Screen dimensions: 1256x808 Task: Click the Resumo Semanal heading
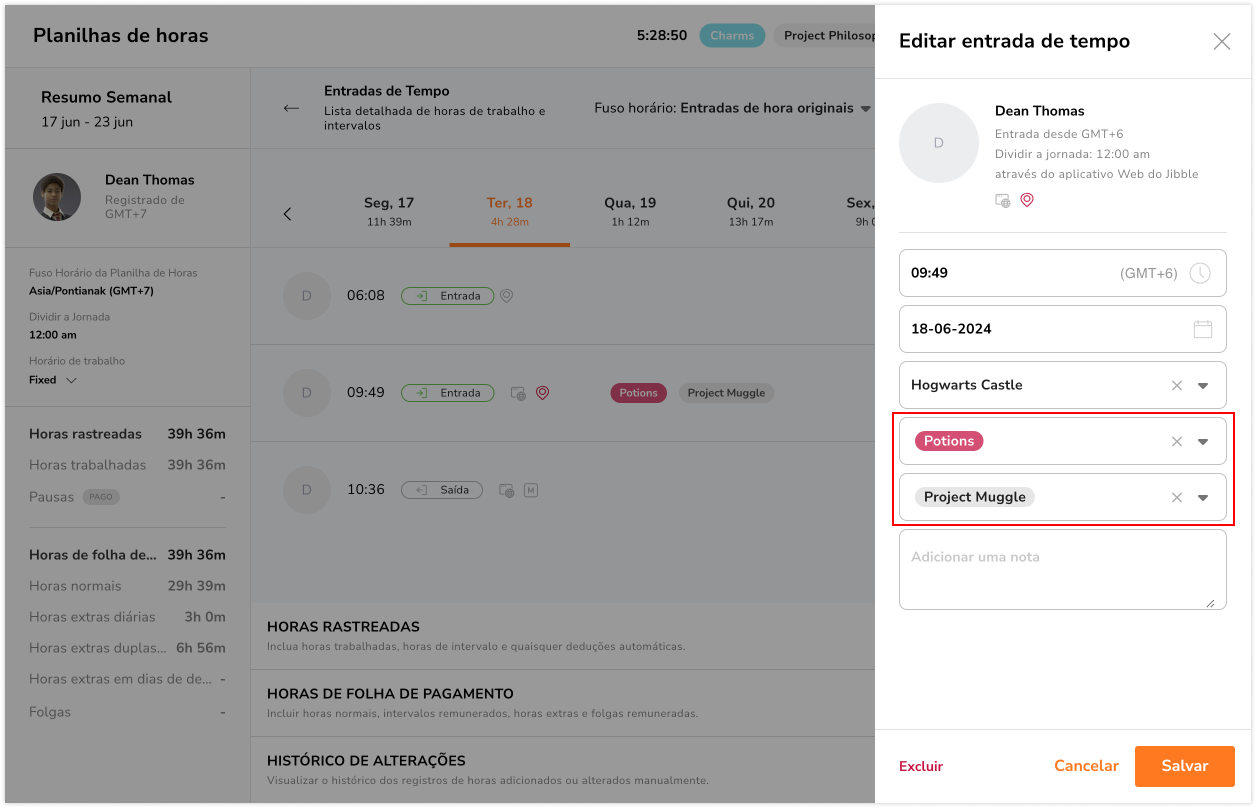pos(106,97)
